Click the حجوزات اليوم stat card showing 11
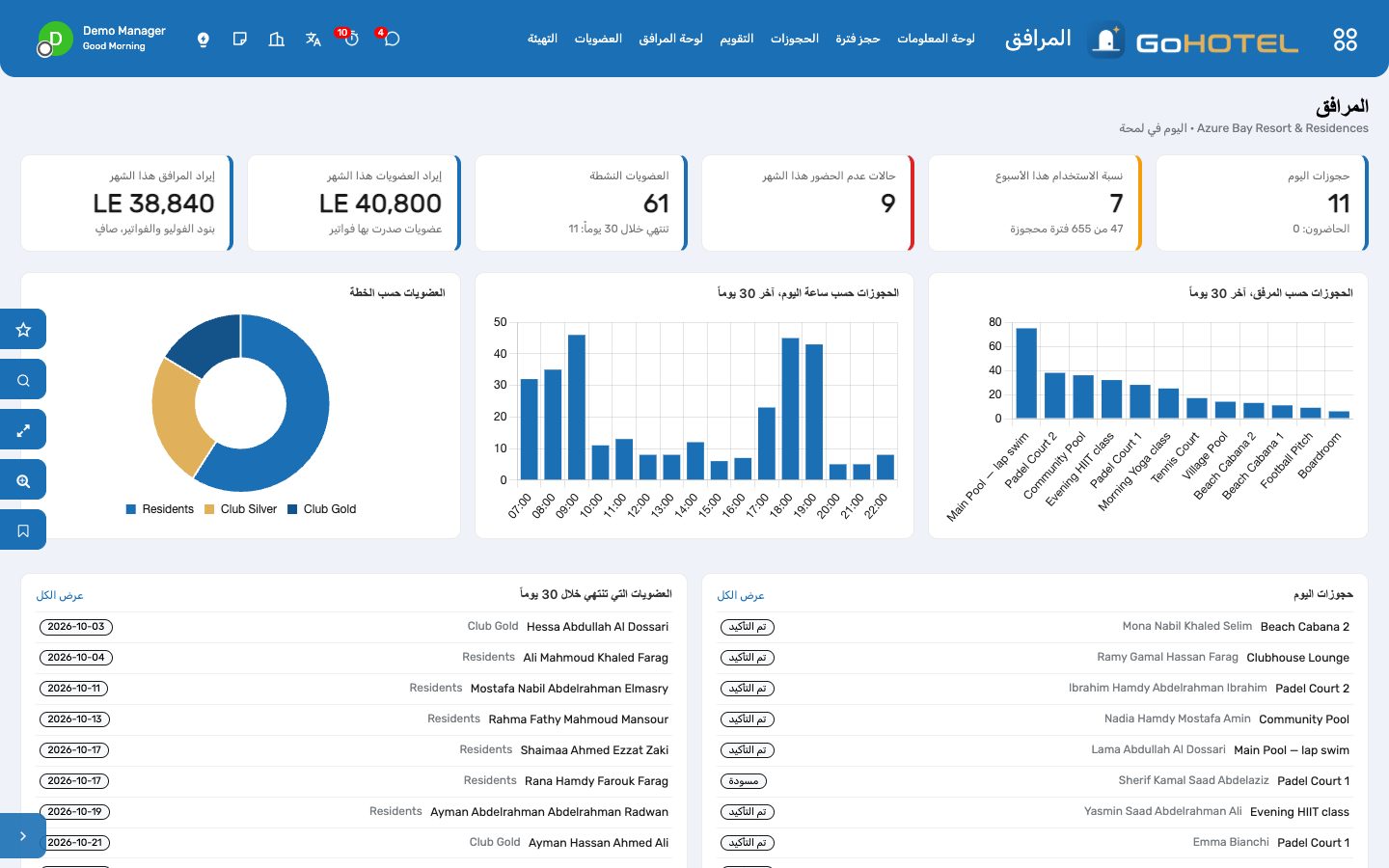1389x868 pixels. click(1262, 203)
